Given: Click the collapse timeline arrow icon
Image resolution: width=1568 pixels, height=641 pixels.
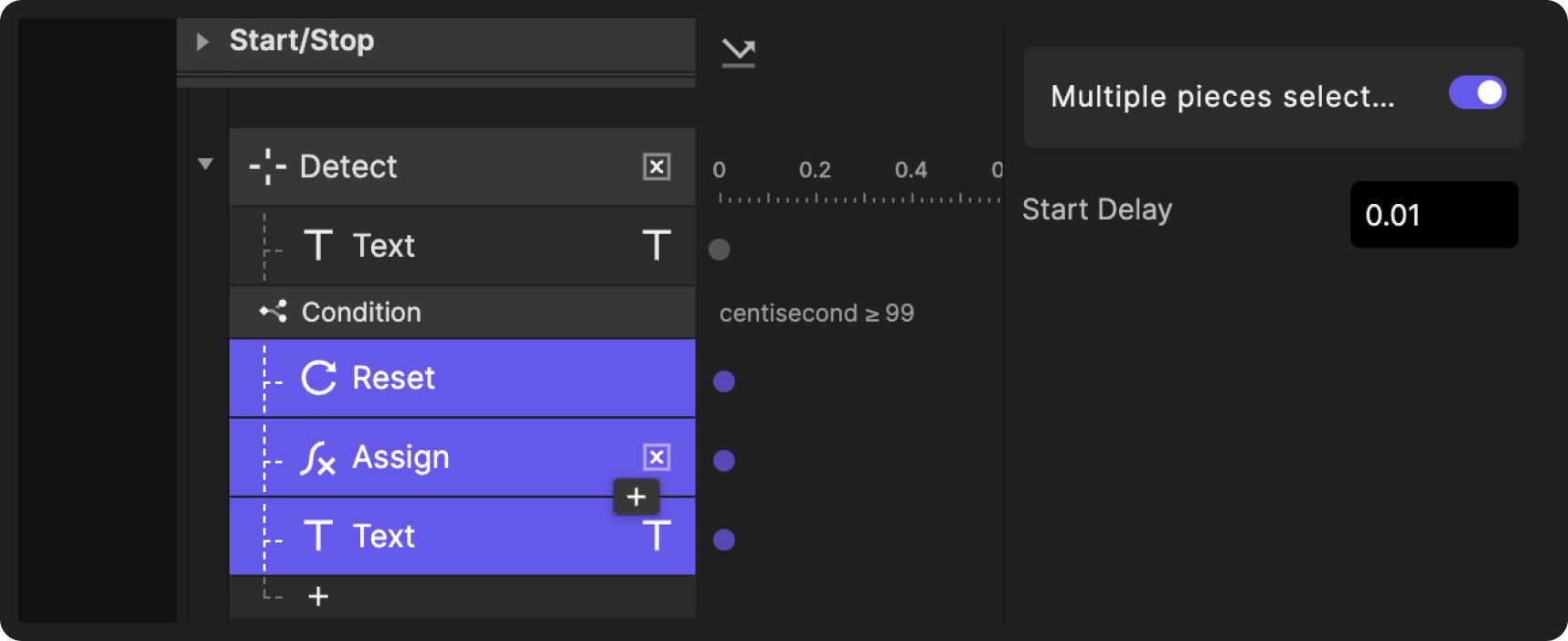Looking at the screenshot, I should coord(738,53).
